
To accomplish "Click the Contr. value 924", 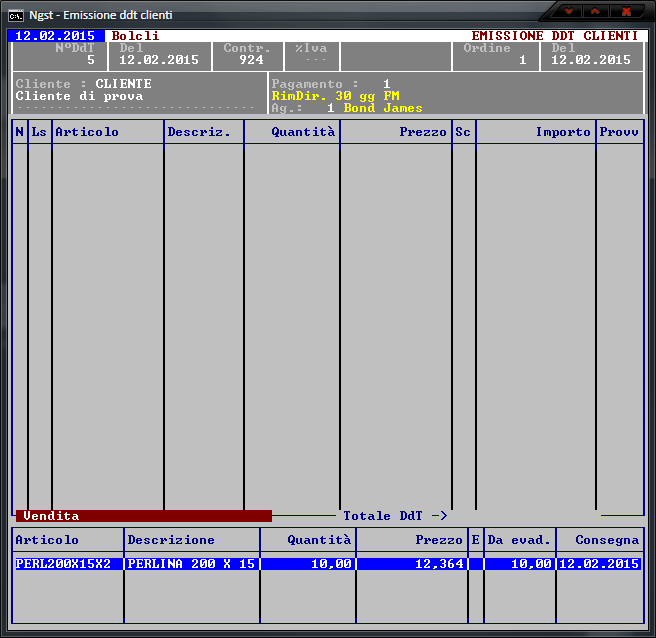I will 251,60.
